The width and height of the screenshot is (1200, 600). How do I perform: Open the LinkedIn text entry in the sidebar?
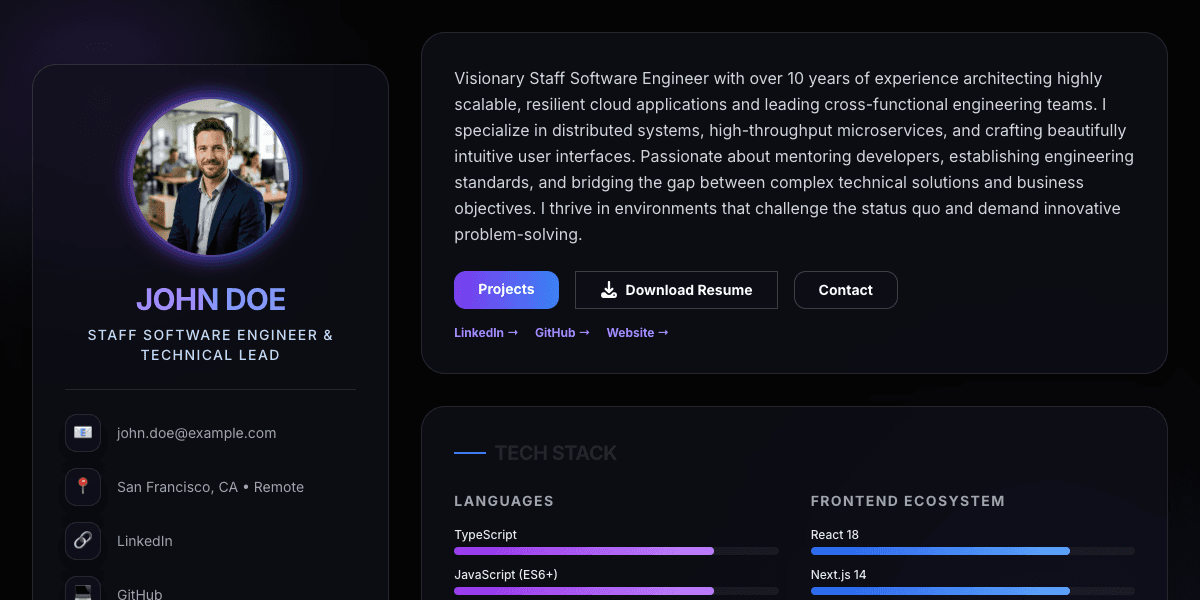(x=144, y=541)
